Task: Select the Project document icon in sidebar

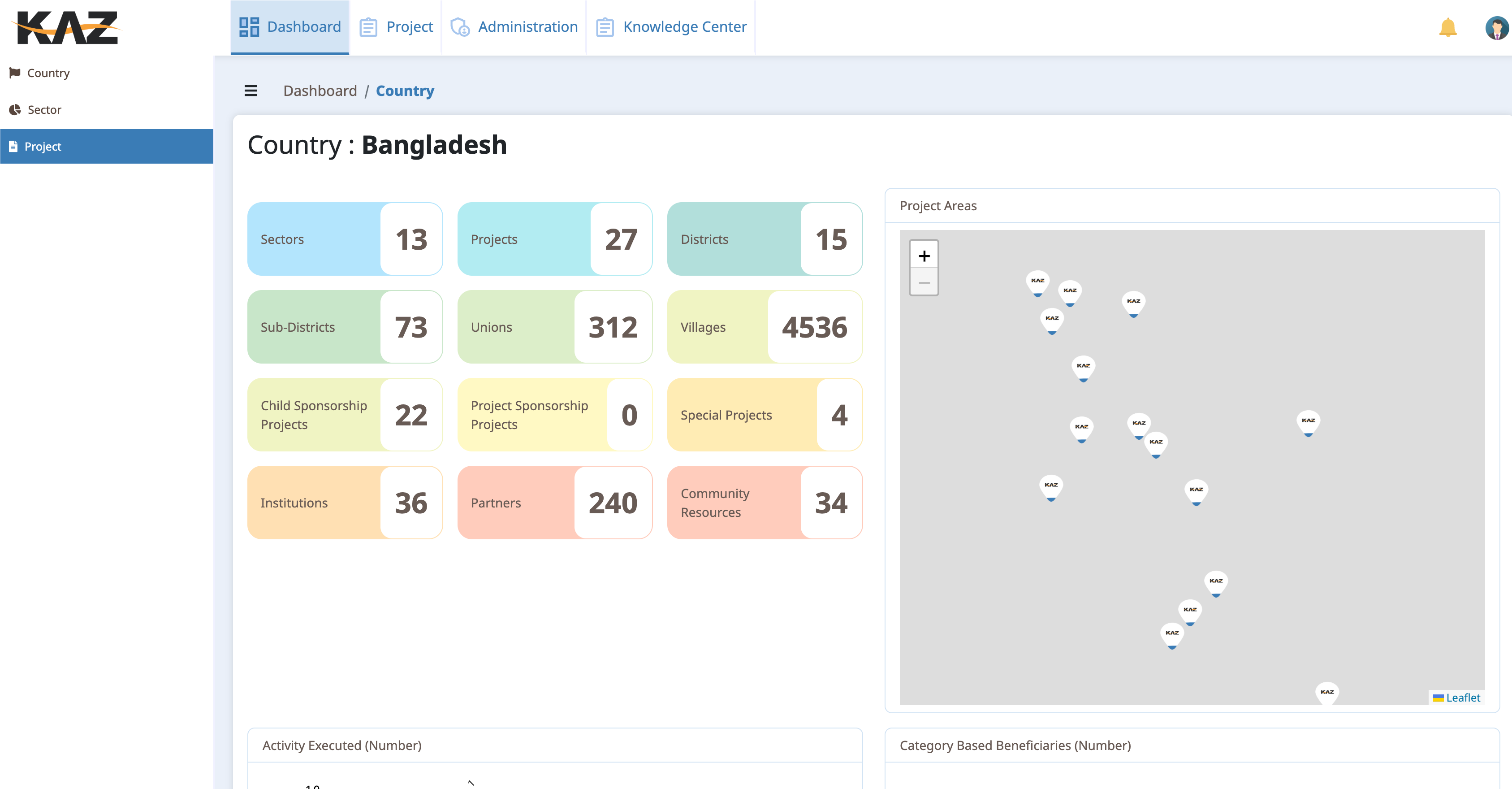Action: click(13, 146)
